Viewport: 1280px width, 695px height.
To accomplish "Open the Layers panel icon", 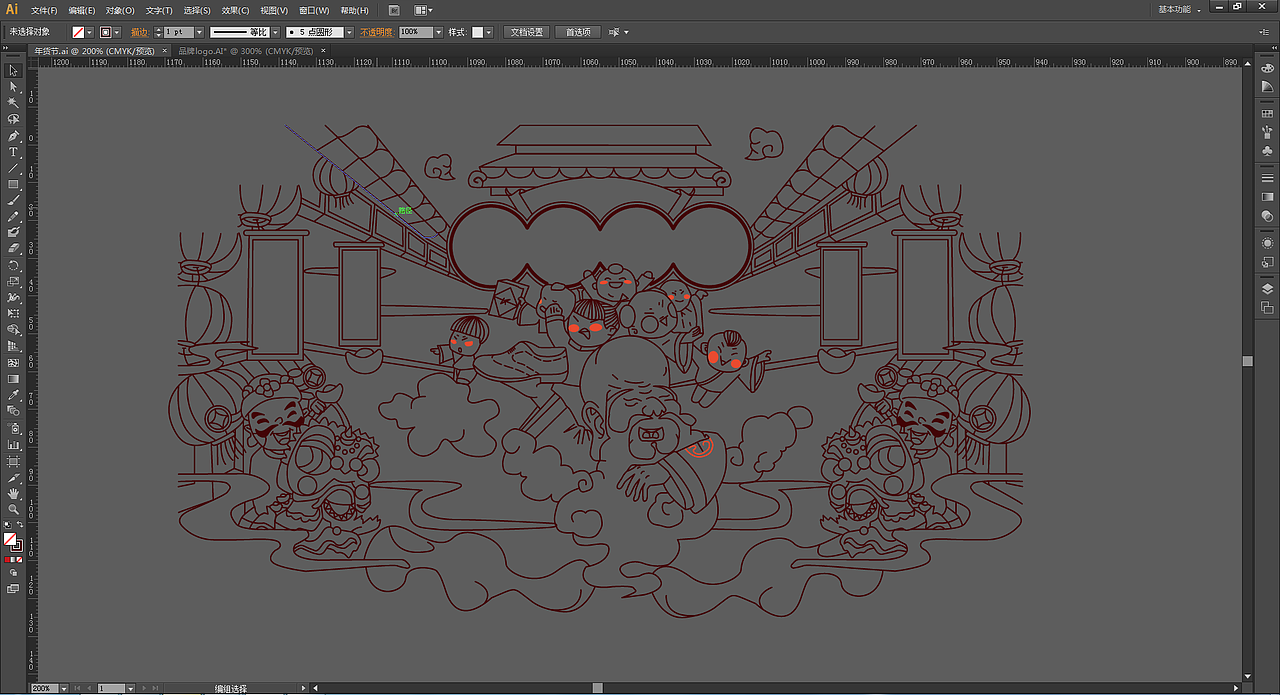I will (1268, 289).
